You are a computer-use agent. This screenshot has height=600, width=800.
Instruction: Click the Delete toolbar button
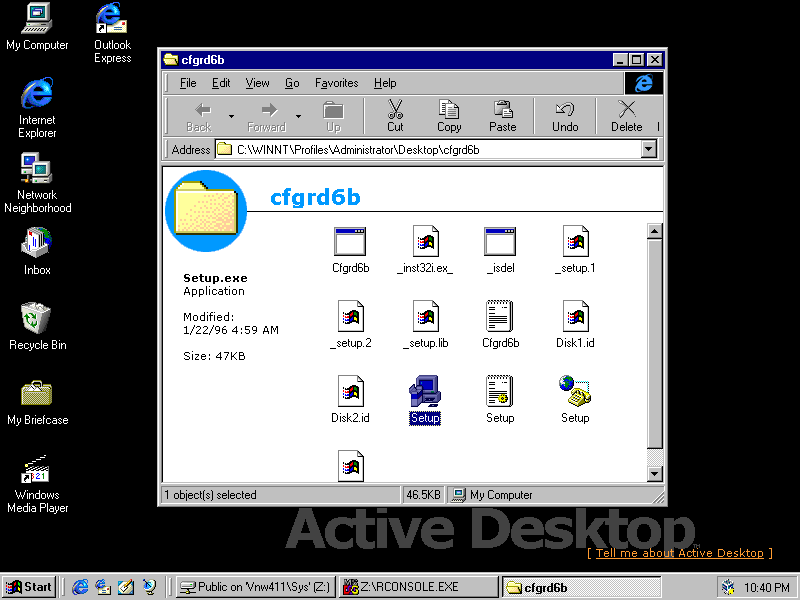click(x=627, y=116)
